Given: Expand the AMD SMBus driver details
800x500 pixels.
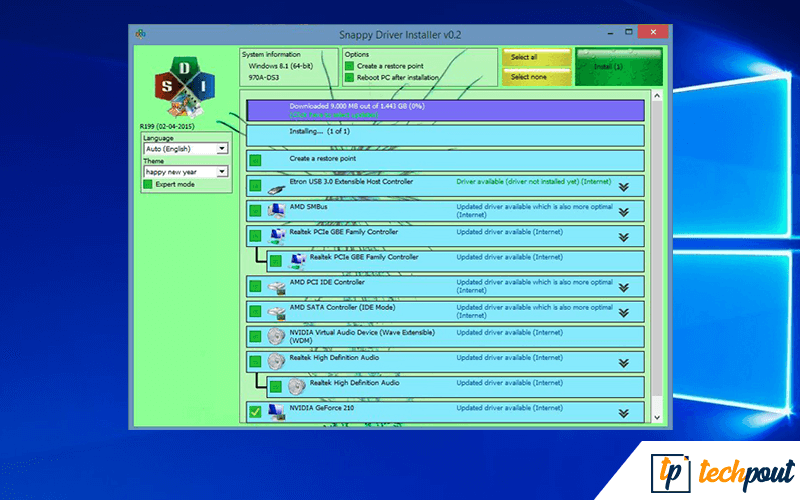Looking at the screenshot, I should tap(623, 212).
